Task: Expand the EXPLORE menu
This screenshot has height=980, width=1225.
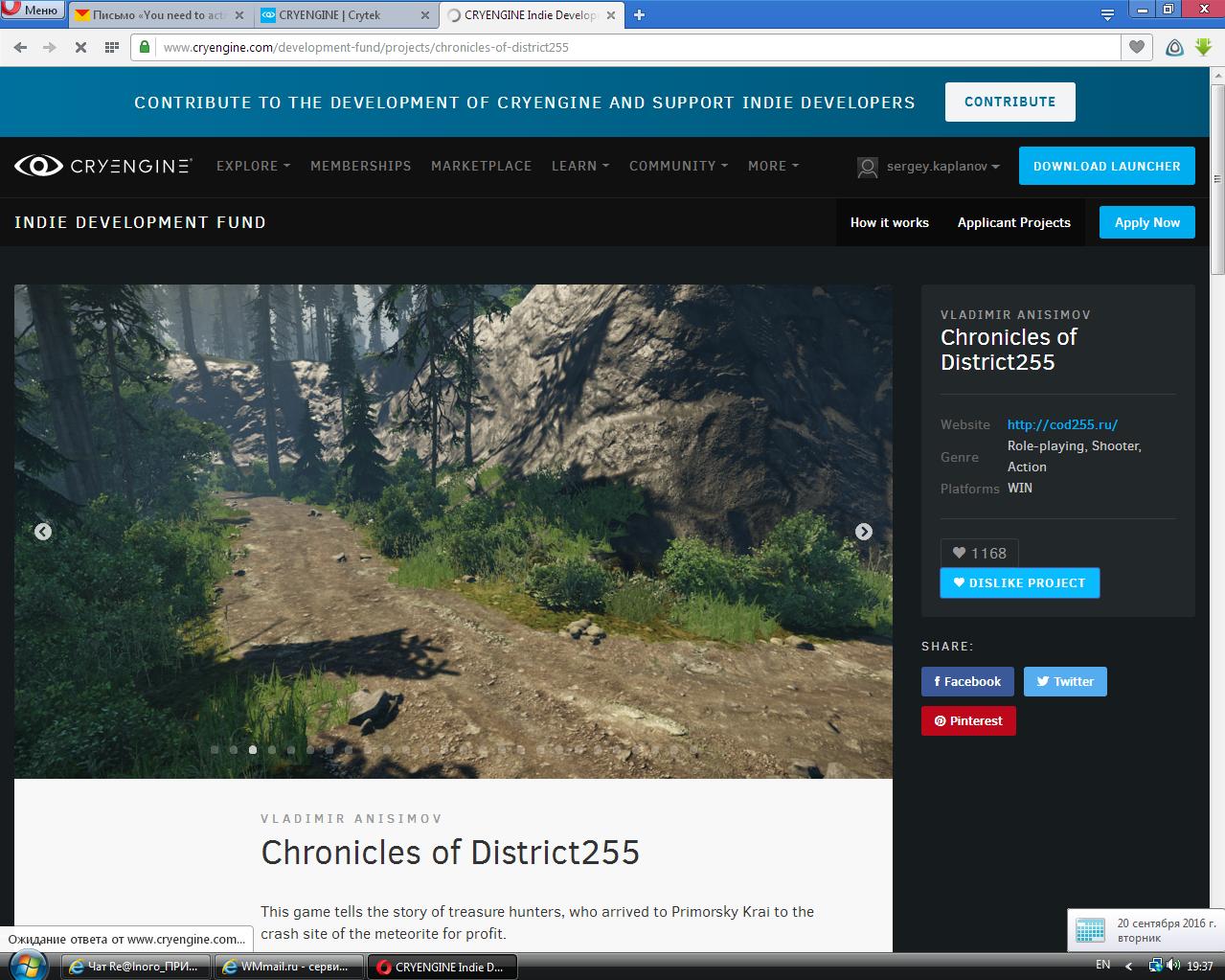Action: [253, 166]
